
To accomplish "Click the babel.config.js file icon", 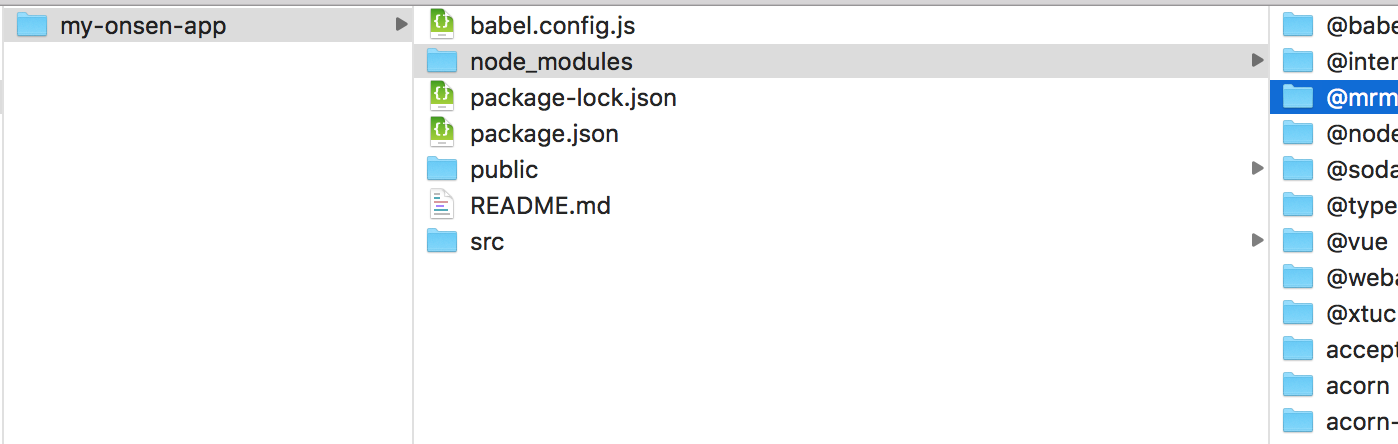I will click(442, 25).
